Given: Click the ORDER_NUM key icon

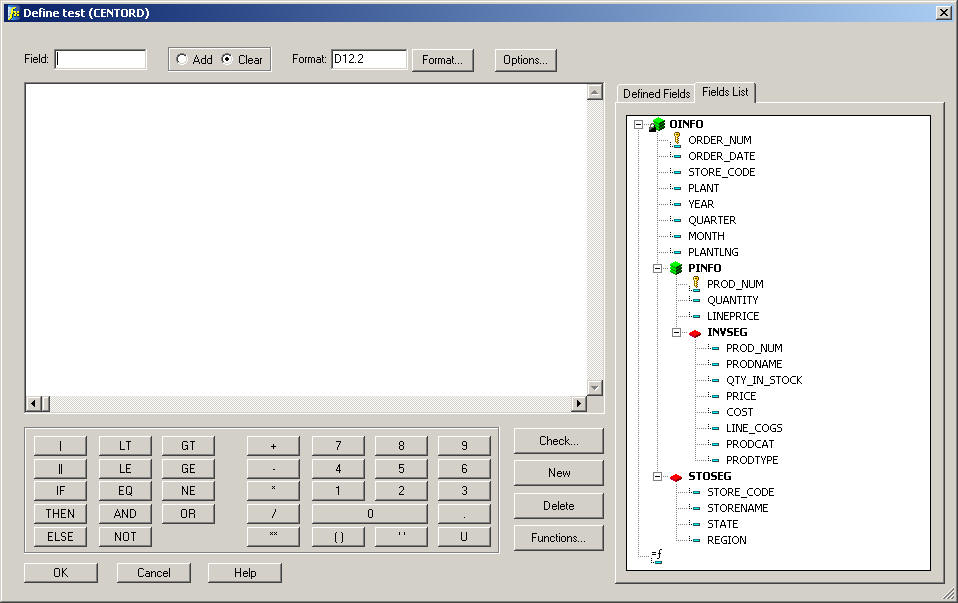Looking at the screenshot, I should (676, 140).
